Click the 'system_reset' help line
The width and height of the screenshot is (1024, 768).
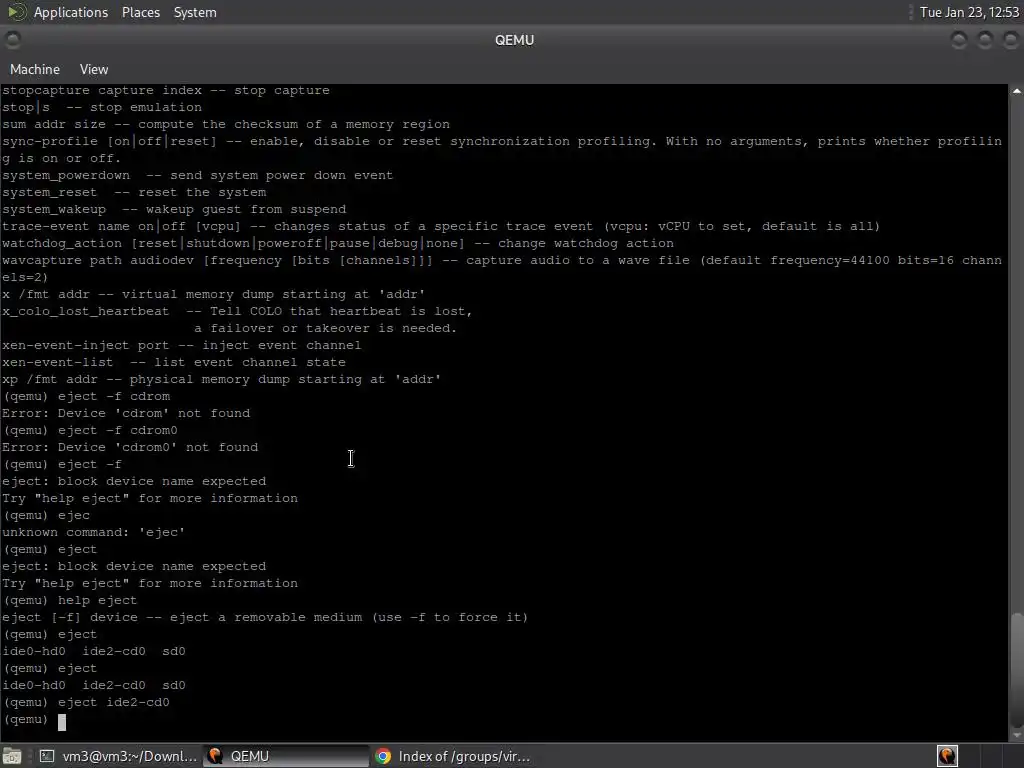click(x=134, y=193)
